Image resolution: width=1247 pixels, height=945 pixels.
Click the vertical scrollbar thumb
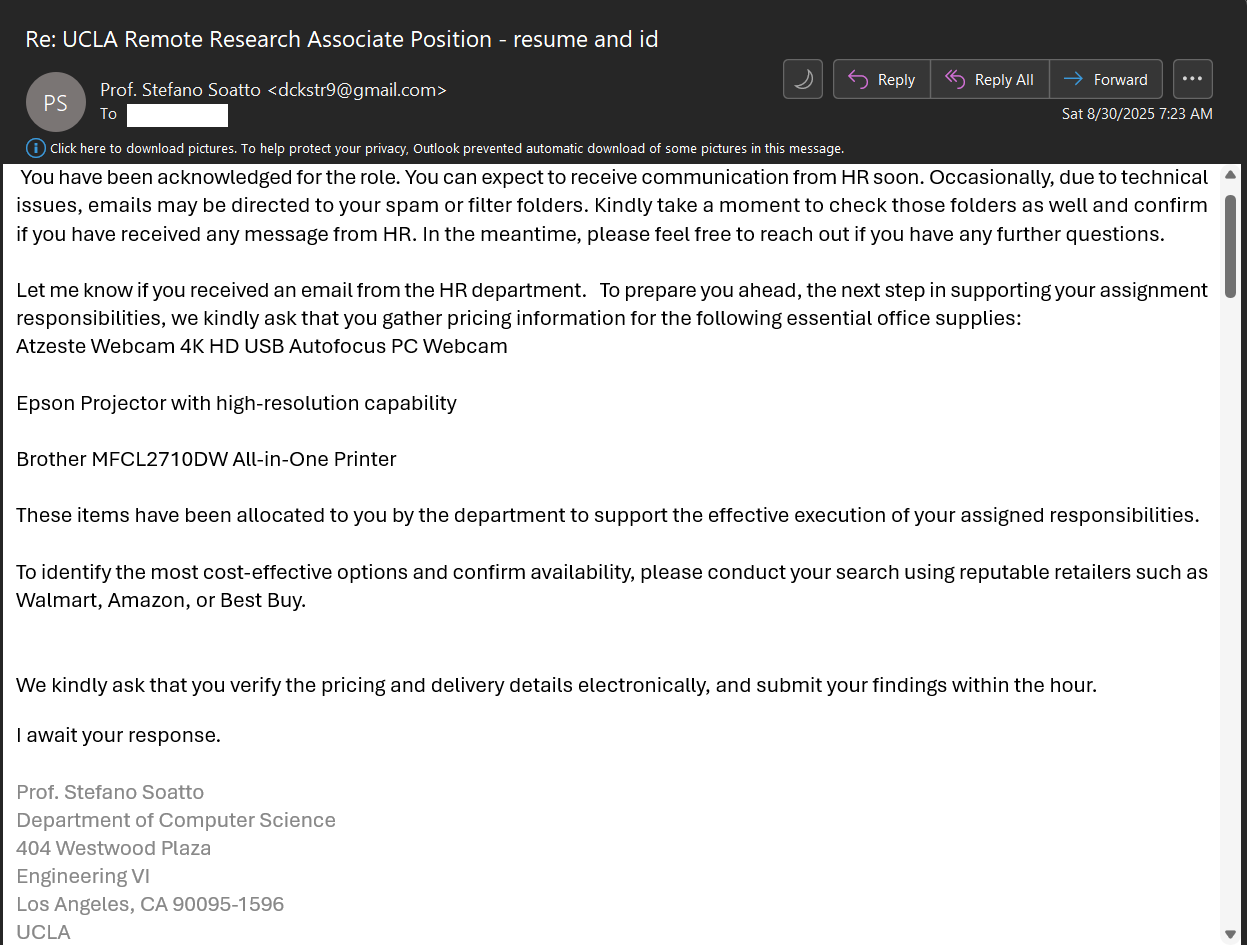pos(1230,228)
